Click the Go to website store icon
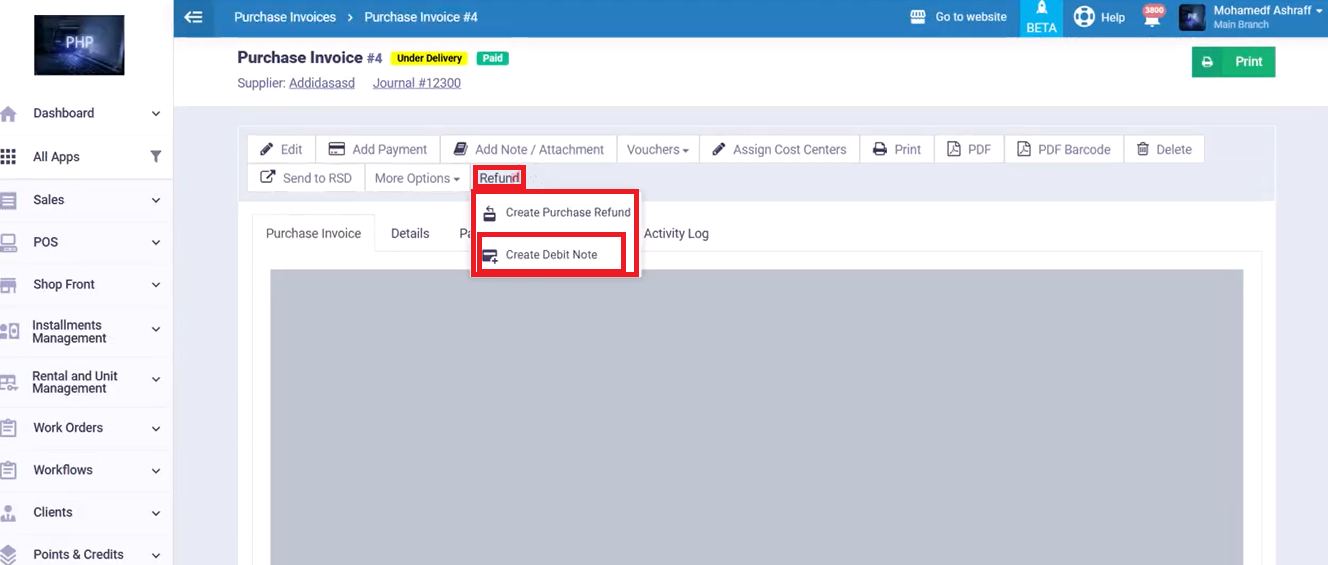The width and height of the screenshot is (1328, 565). [x=918, y=17]
